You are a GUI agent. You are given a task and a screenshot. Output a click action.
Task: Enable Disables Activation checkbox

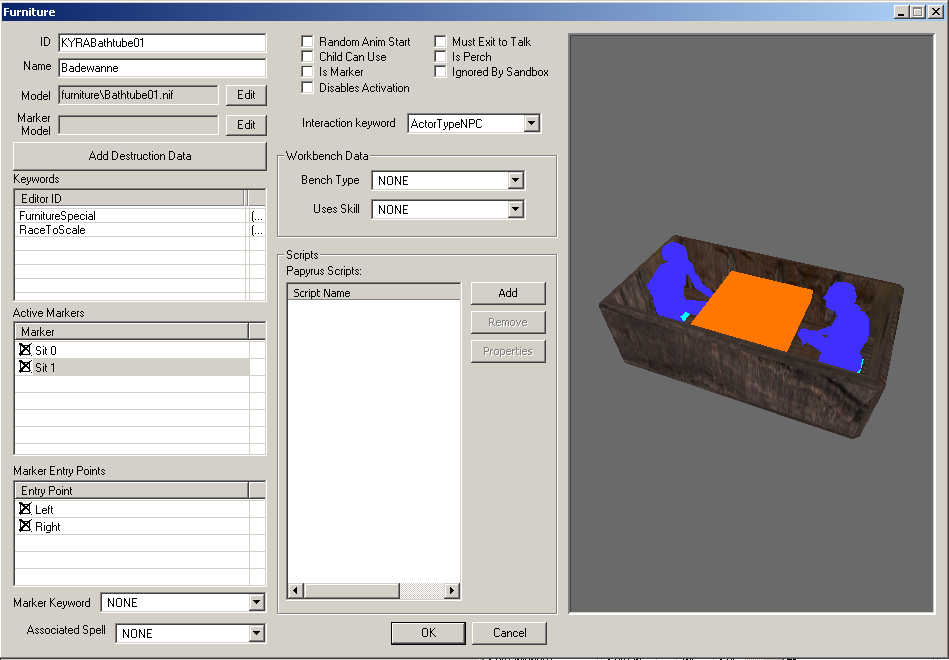(307, 88)
